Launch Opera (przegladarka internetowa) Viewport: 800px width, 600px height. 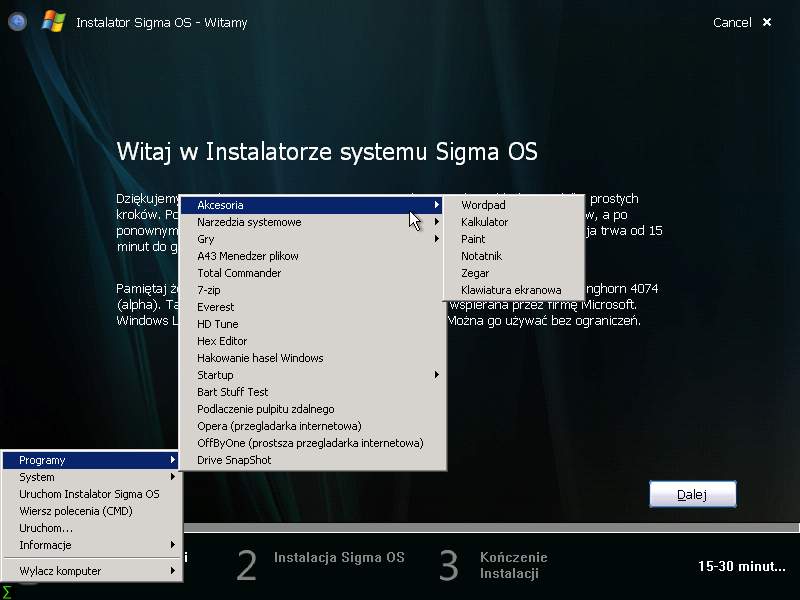[312, 426]
